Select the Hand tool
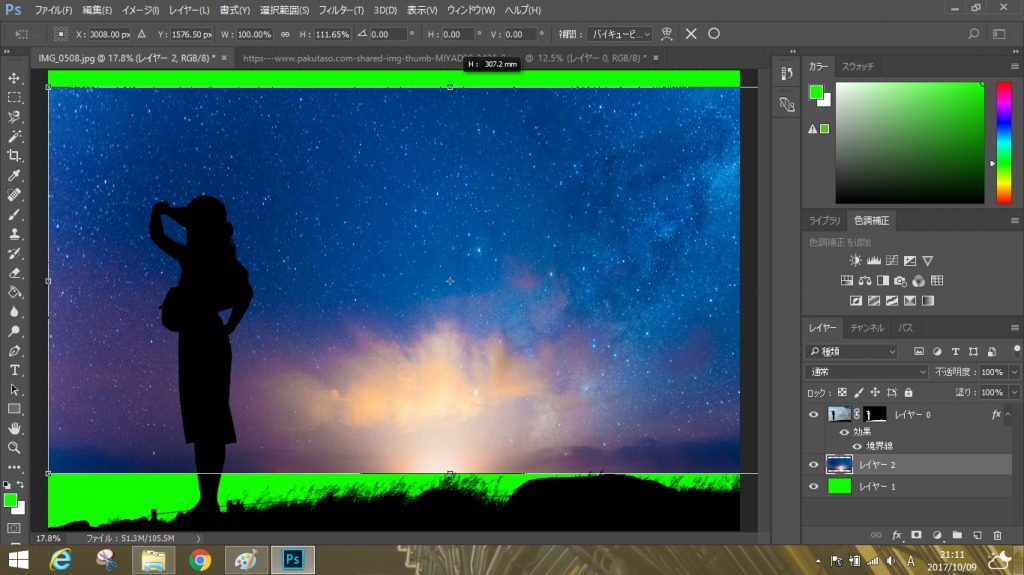Screen dimensions: 1024x575 point(14,428)
